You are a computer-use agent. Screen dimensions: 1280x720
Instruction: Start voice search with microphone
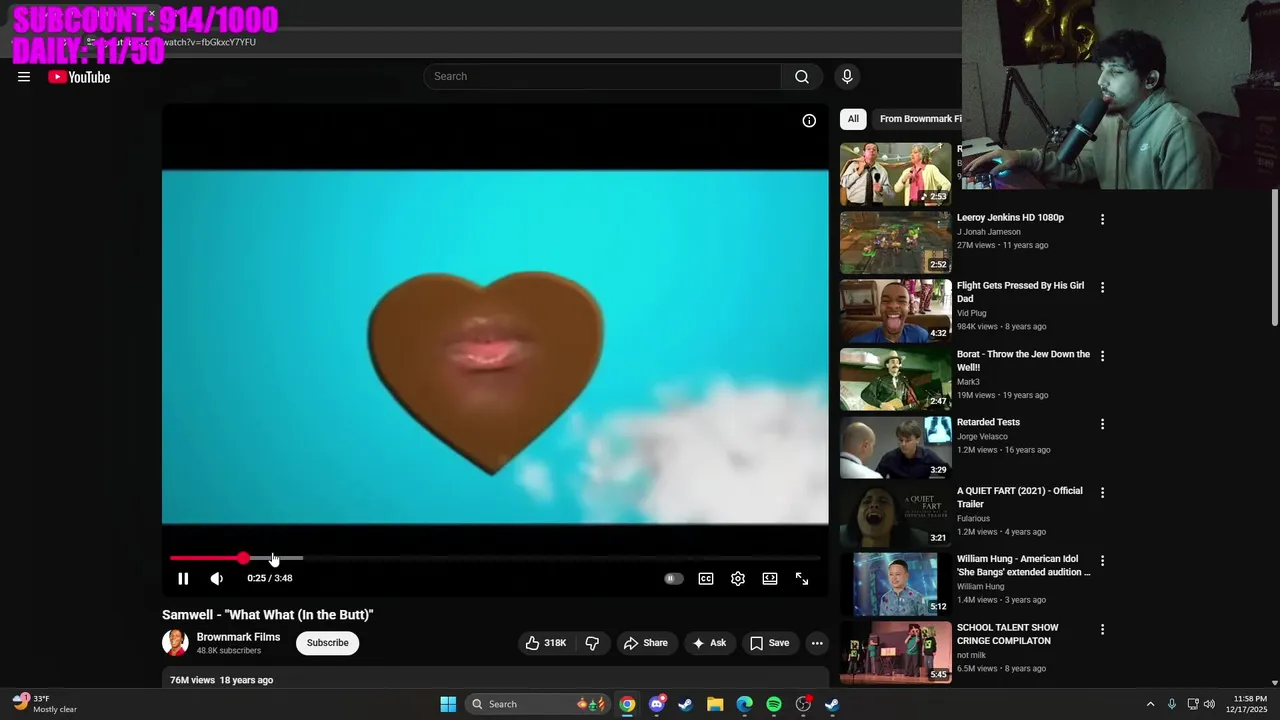(x=847, y=77)
